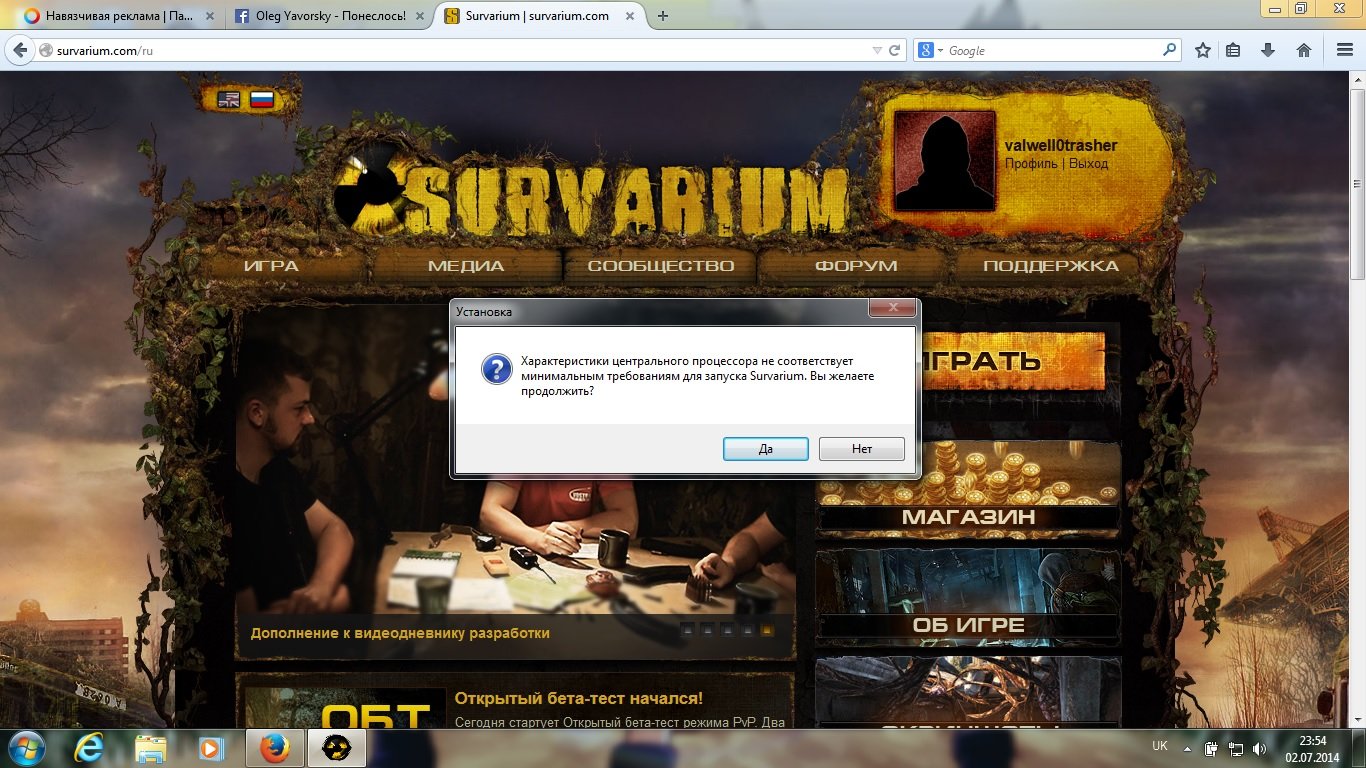The image size is (1366, 768).
Task: Show hidden tray icons with the up arrow
Action: tap(1187, 748)
